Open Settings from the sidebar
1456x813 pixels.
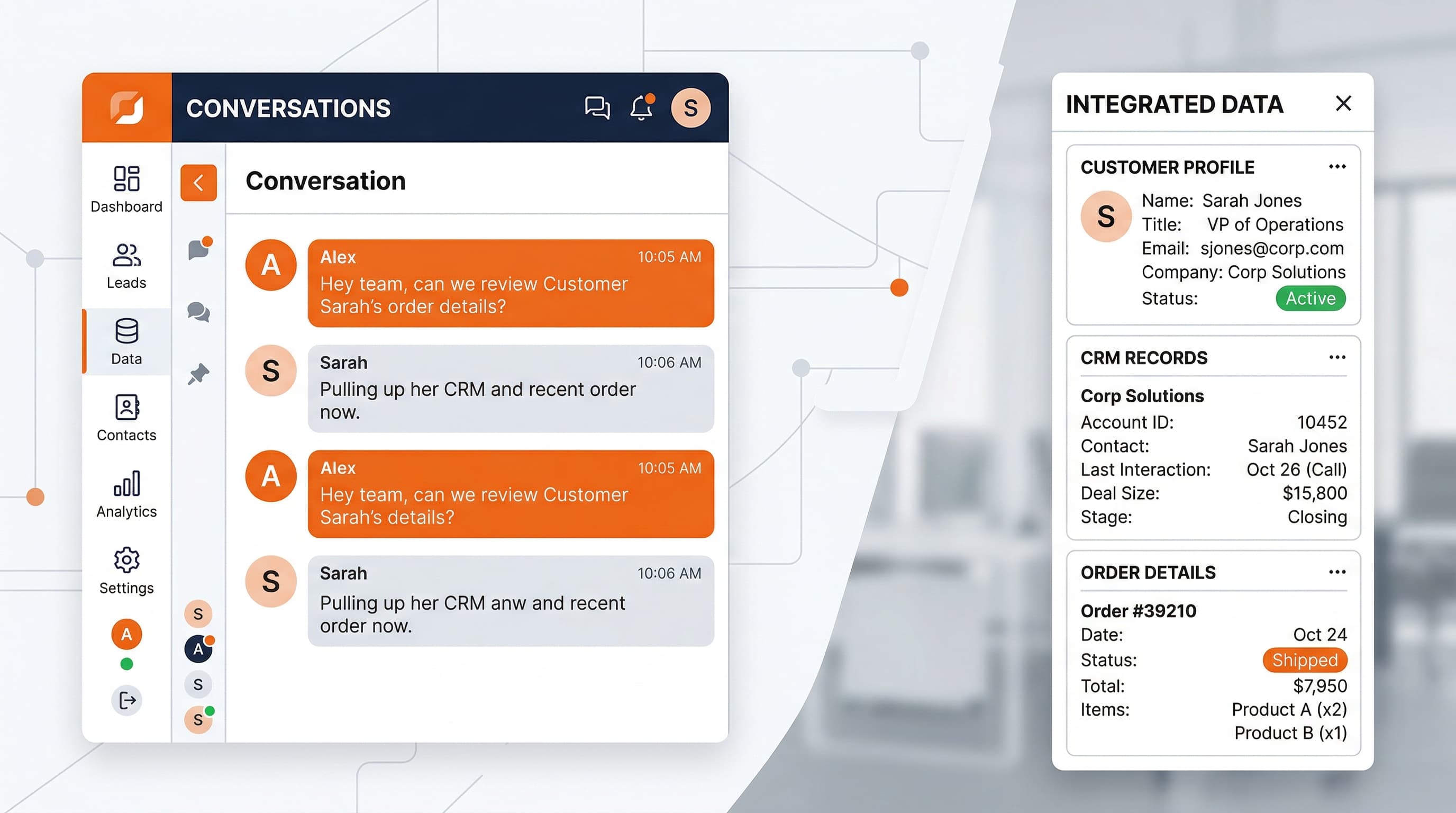[126, 571]
